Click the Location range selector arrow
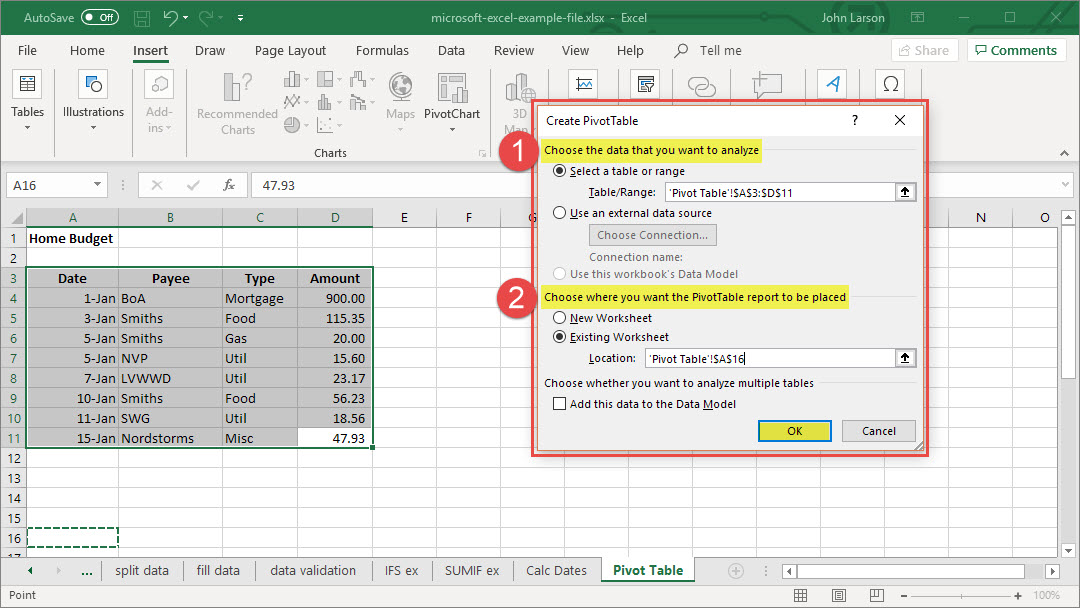Viewport: 1080px width, 608px height. click(906, 358)
